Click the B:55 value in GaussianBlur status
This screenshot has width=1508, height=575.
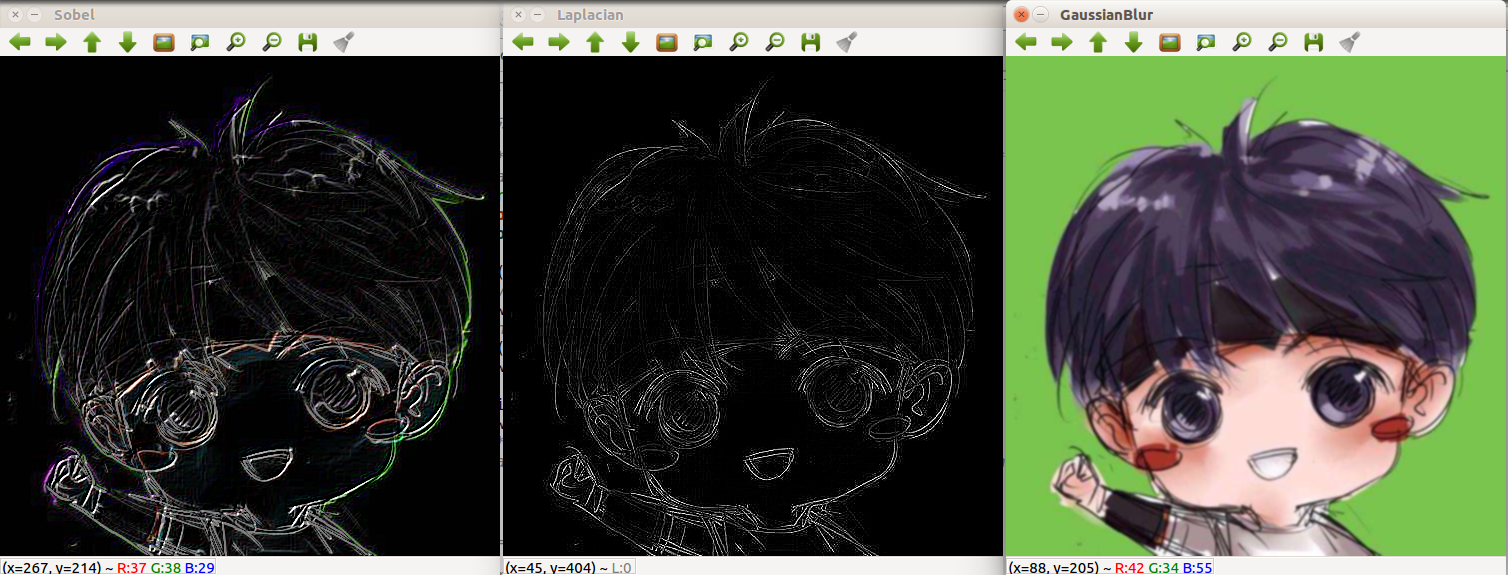tap(1198, 568)
